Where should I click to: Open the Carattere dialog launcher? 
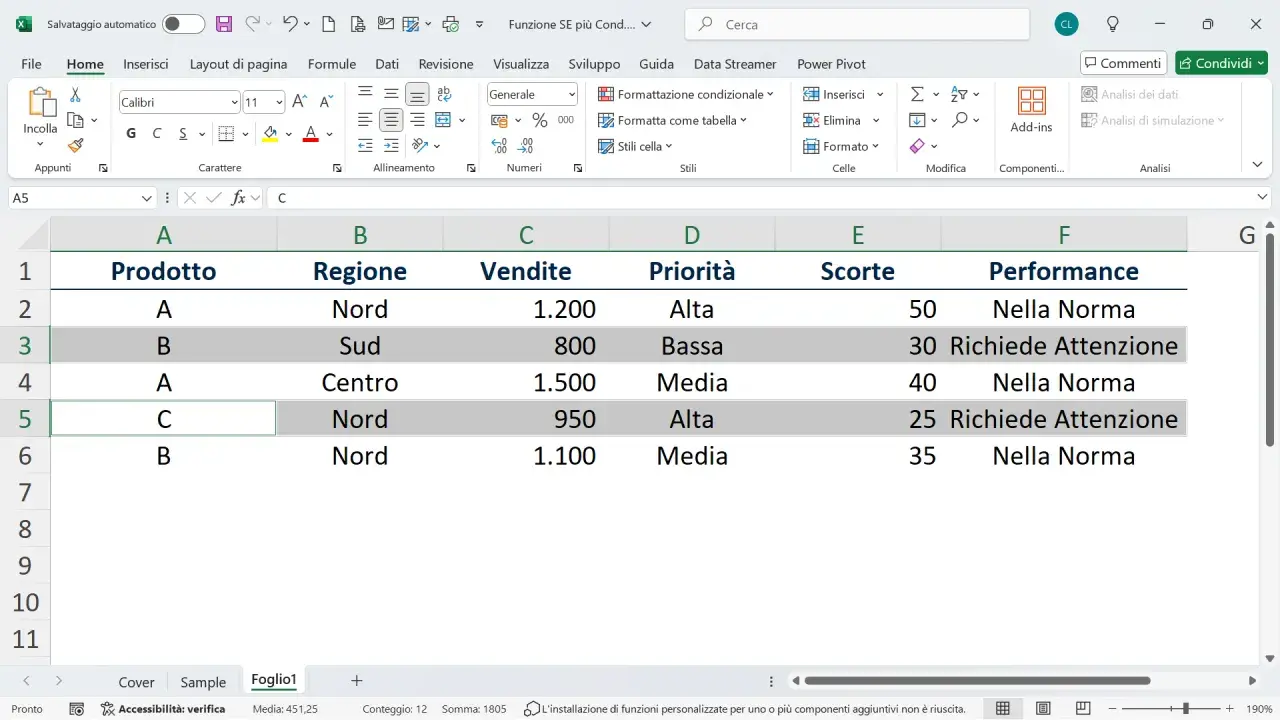coord(337,168)
